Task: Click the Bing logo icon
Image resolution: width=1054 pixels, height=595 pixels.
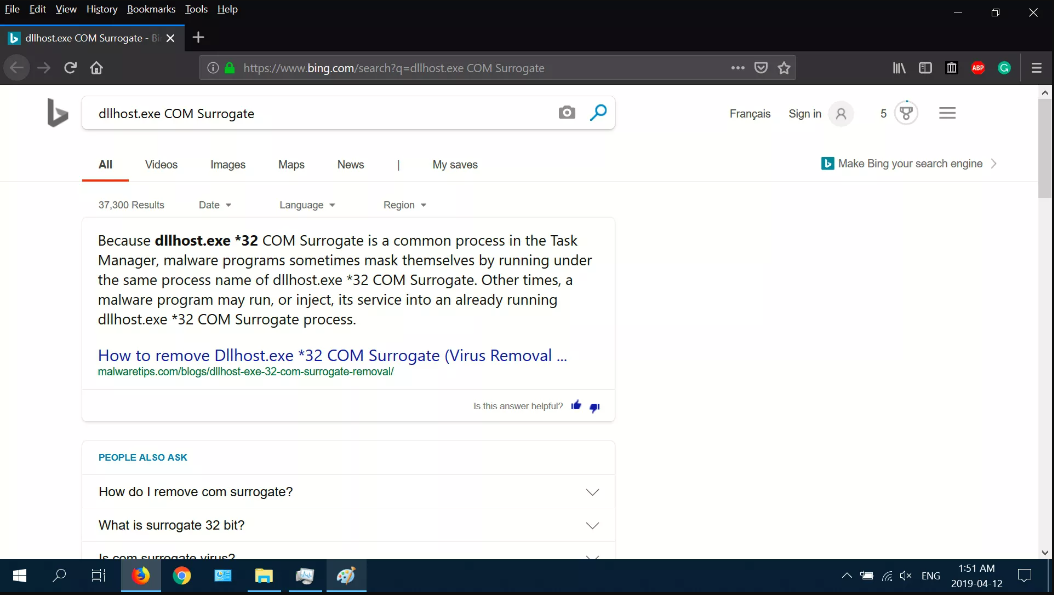Action: coord(58,113)
